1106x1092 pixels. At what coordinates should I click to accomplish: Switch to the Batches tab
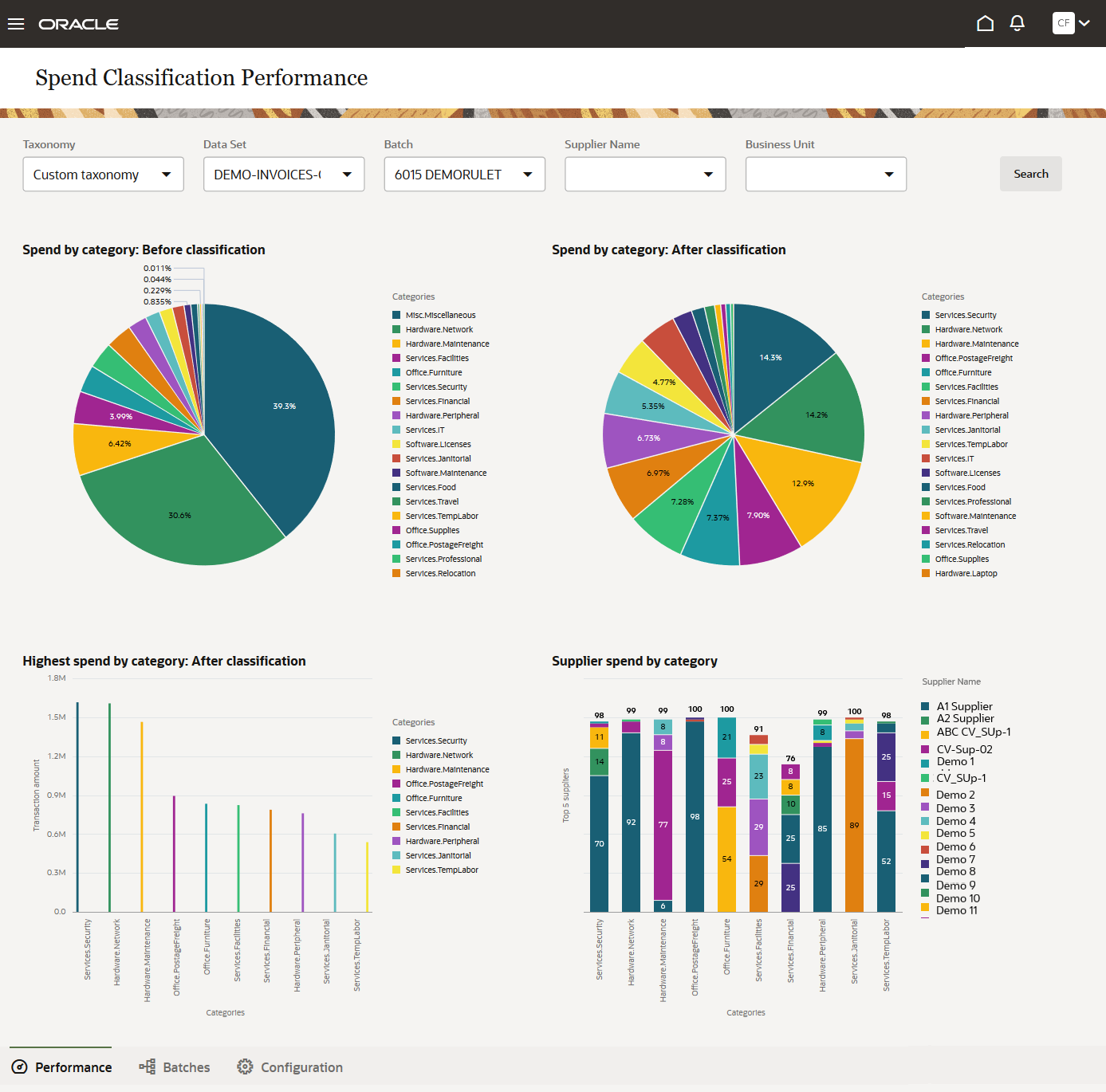pos(186,1067)
